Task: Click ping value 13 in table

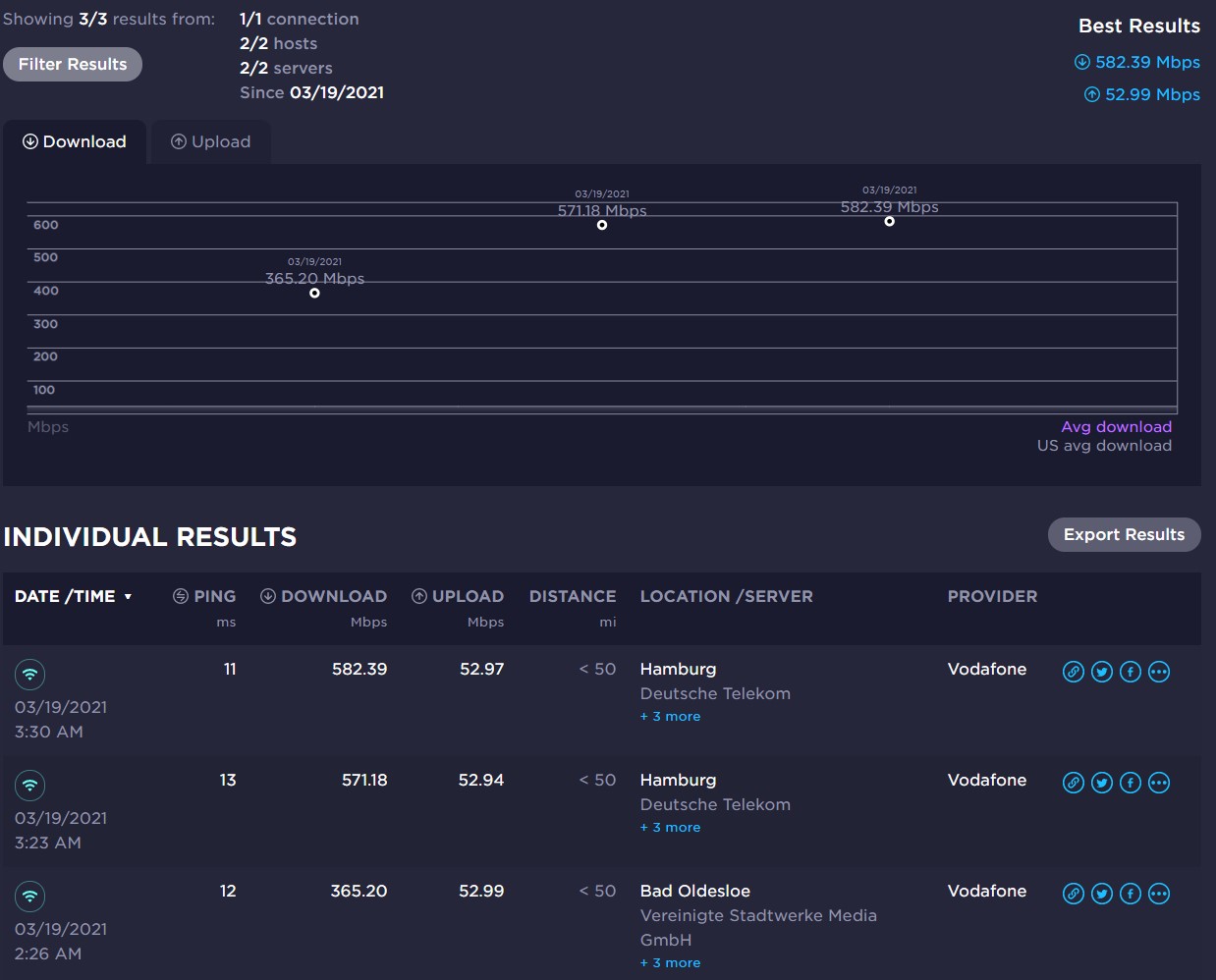Action: pyautogui.click(x=228, y=781)
